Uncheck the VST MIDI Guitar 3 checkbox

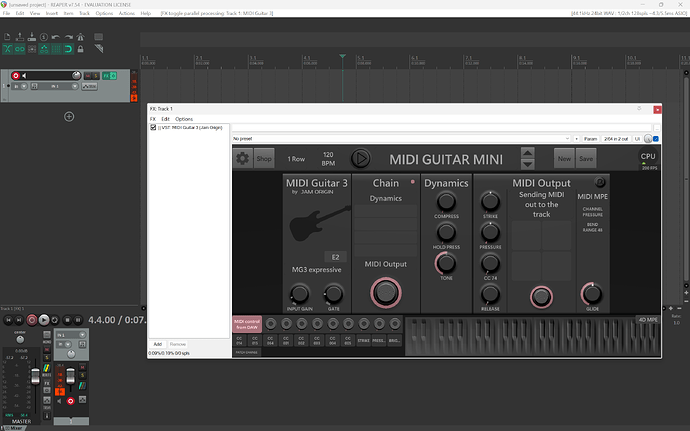153,128
